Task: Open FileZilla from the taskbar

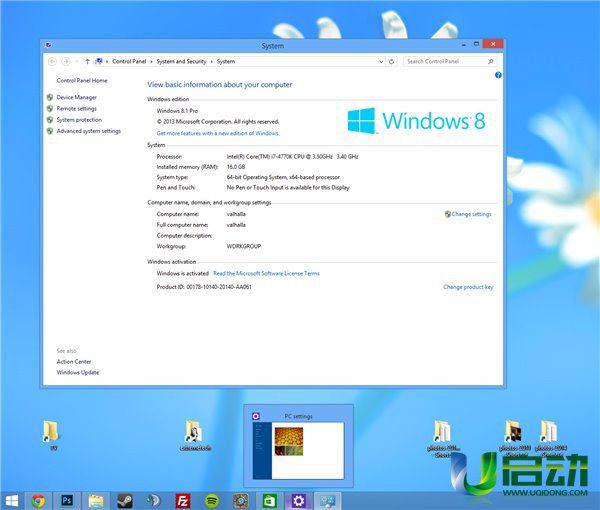Action: 183,500
